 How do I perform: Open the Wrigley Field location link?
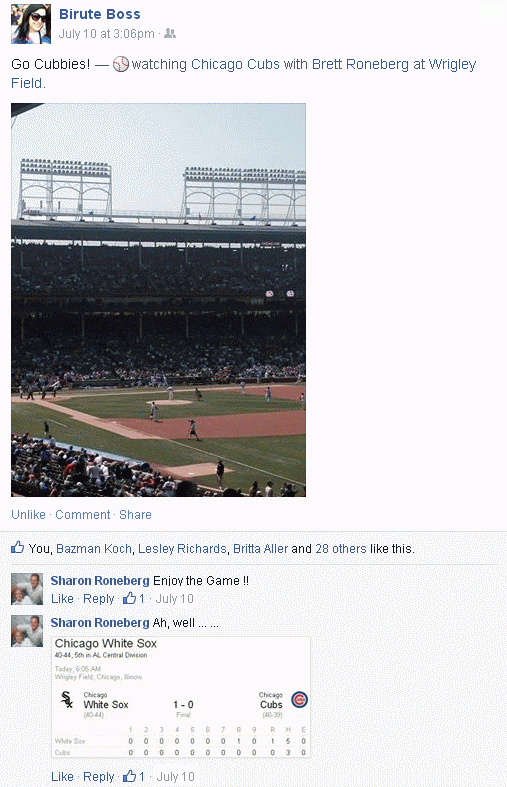click(243, 73)
